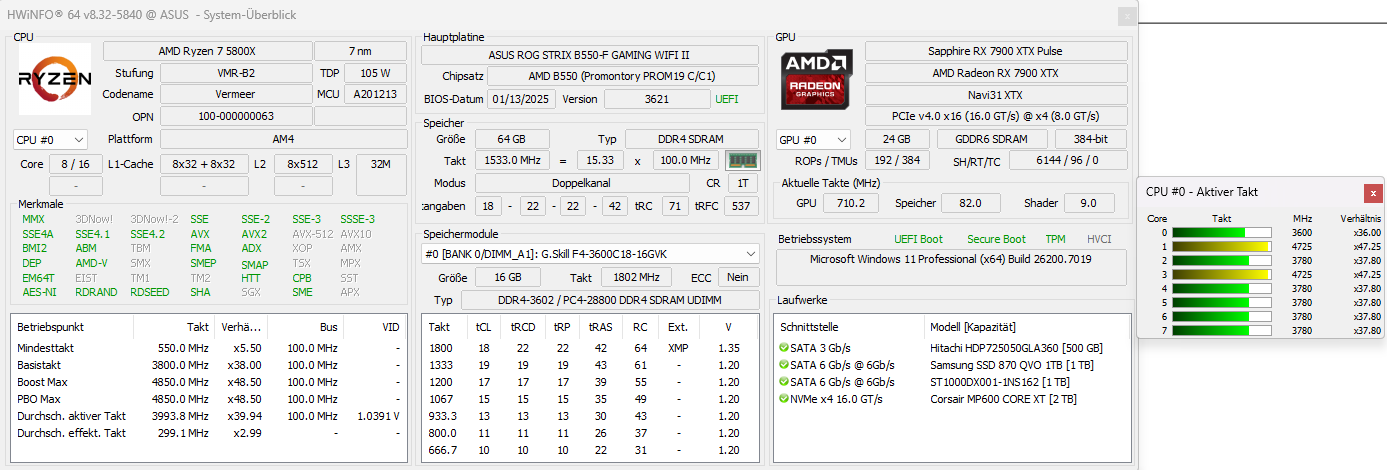Click the VID column header
Screen dimensions: 1387x470
coord(370,327)
